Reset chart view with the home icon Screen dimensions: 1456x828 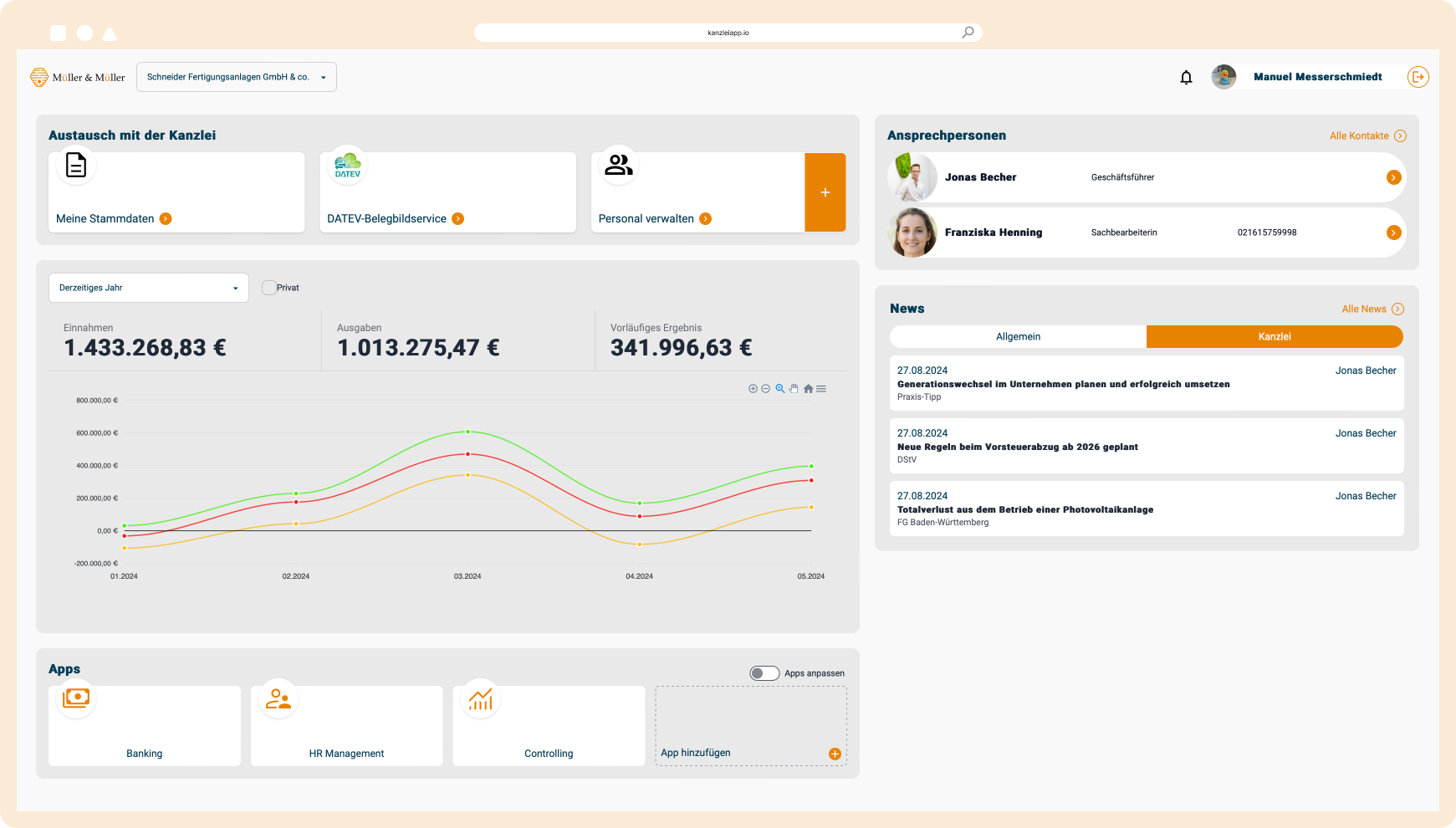tap(808, 388)
